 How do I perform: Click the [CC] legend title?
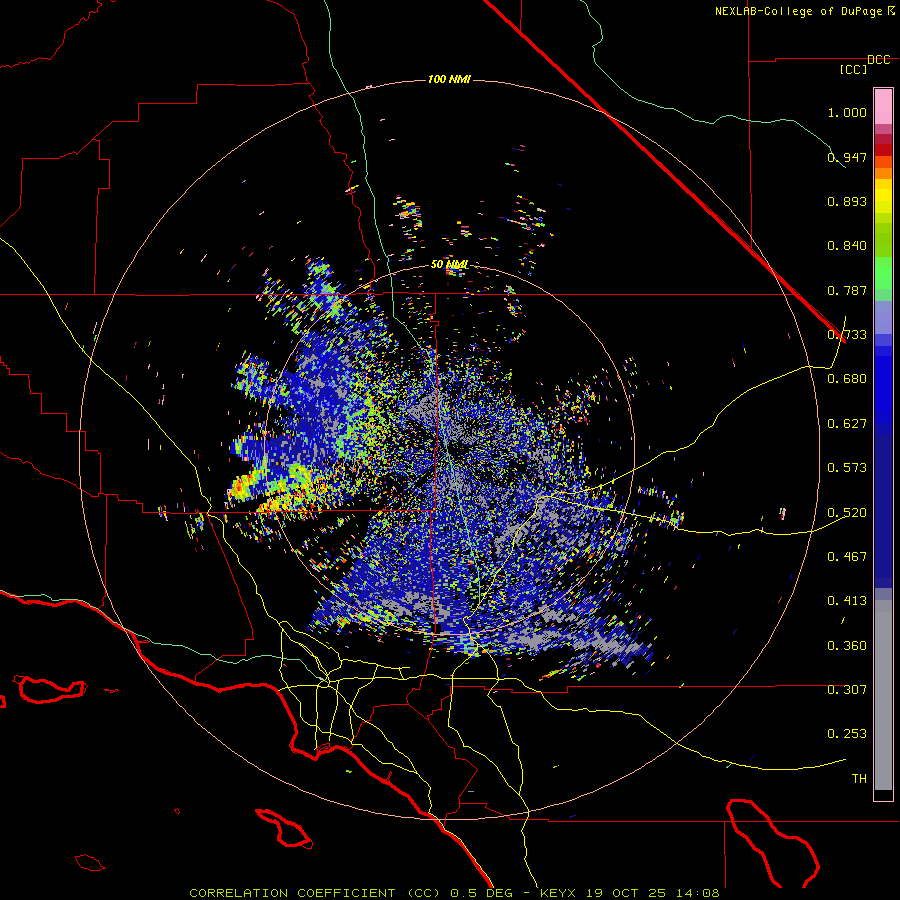pos(854,69)
